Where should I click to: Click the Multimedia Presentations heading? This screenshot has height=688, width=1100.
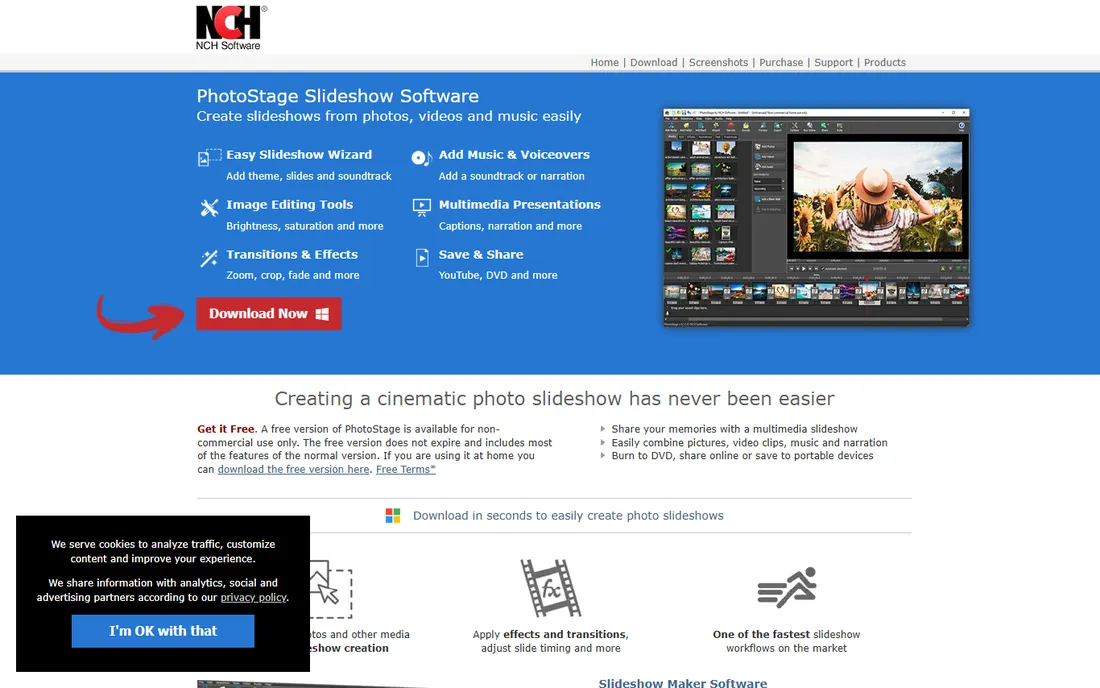[x=519, y=204]
